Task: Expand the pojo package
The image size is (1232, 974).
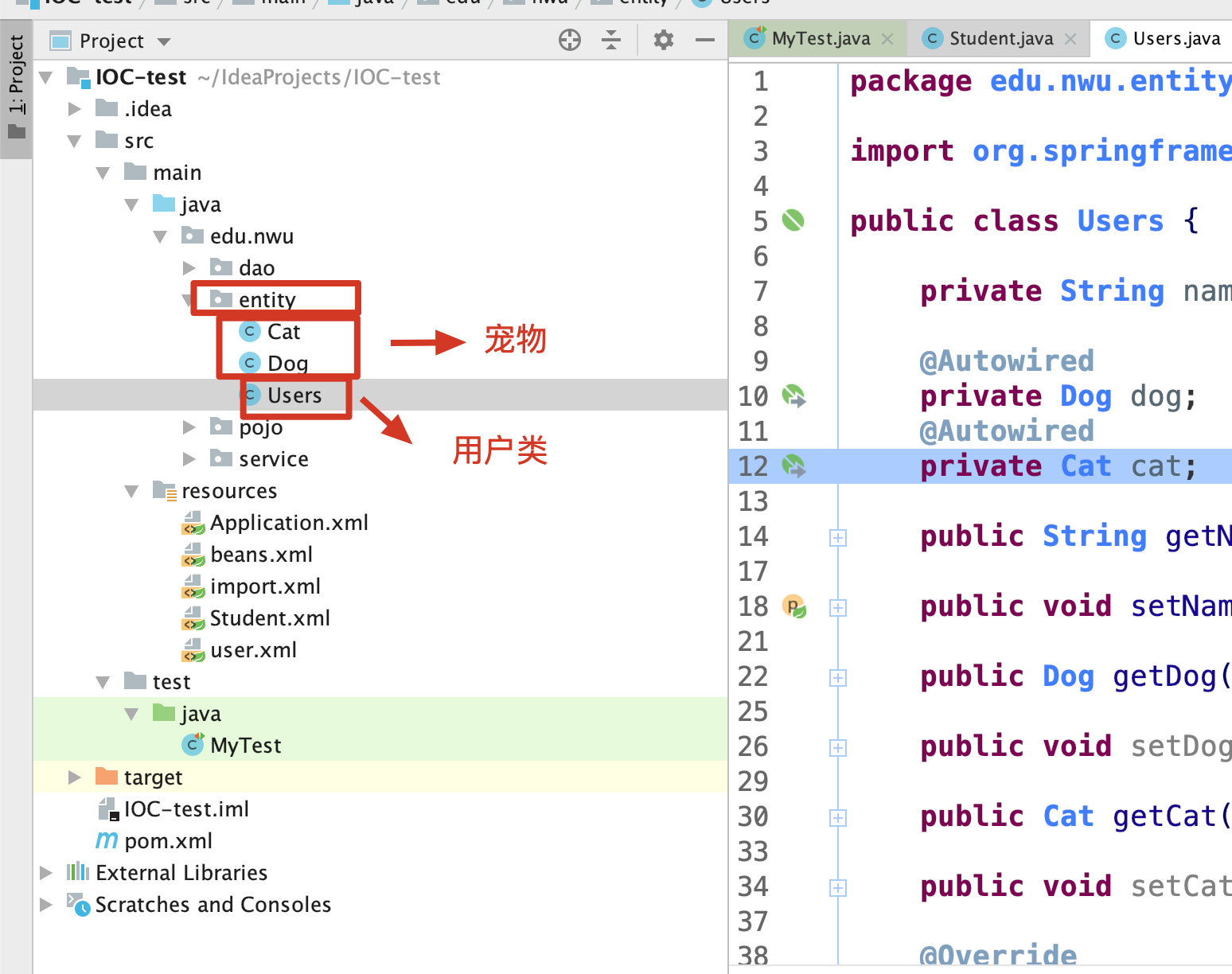Action: pyautogui.click(x=189, y=427)
